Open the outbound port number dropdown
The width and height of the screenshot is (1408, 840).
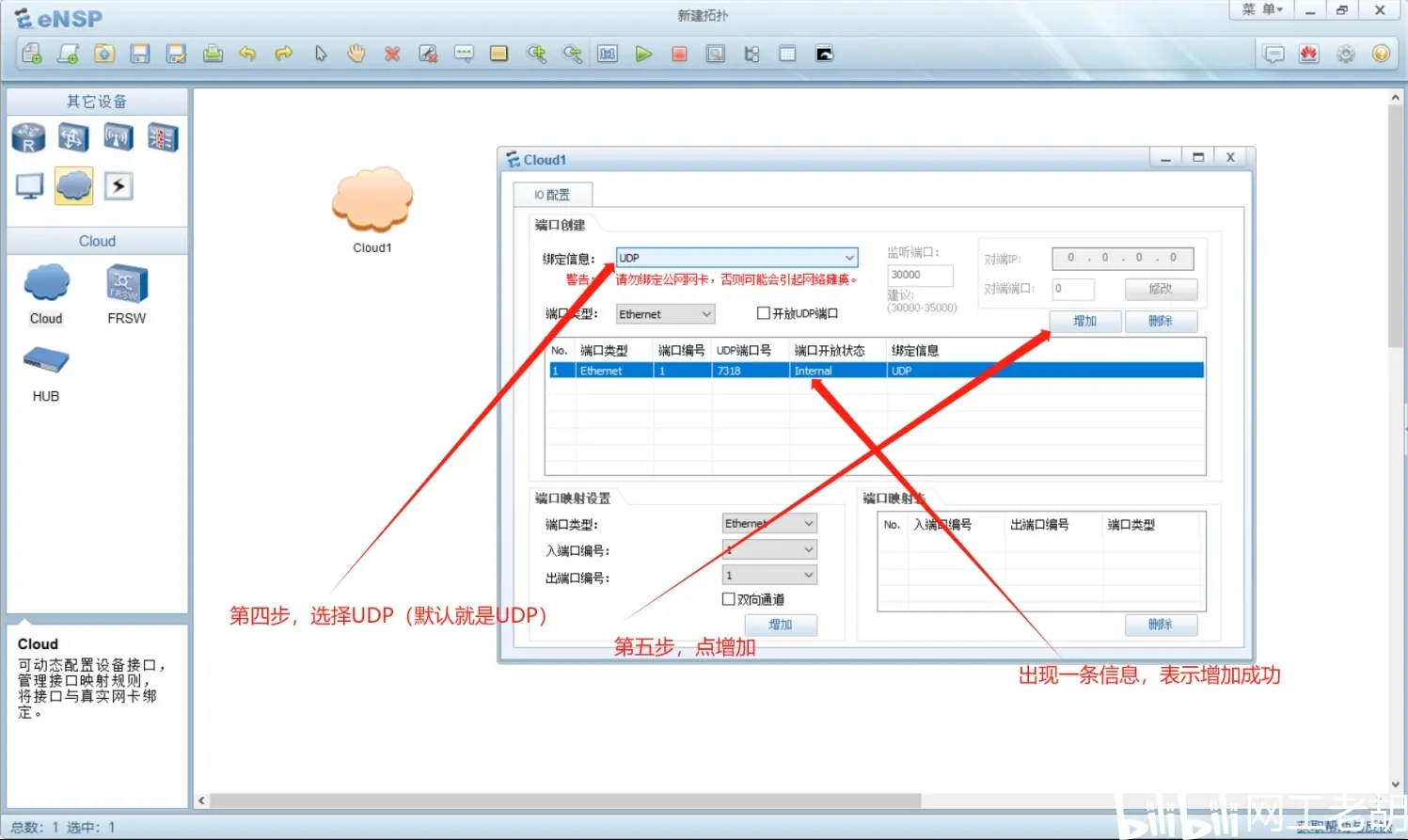769,575
